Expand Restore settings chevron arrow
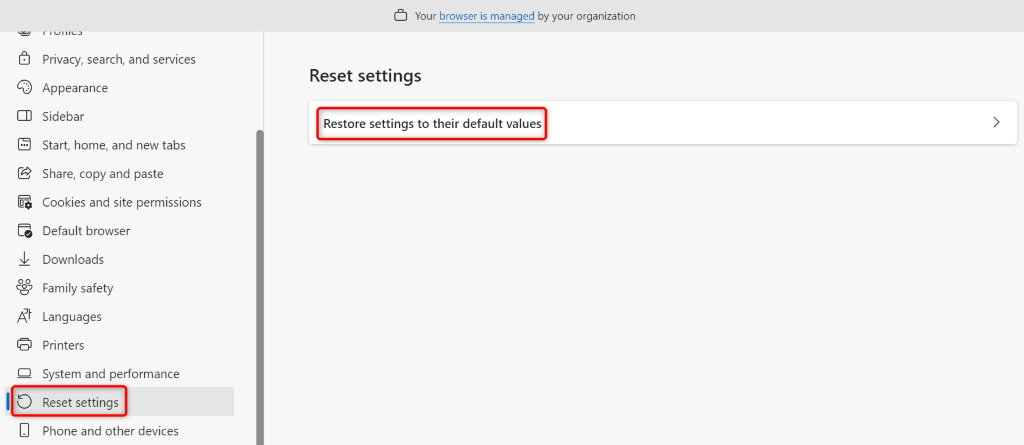The width and height of the screenshot is (1024, 445). pyautogui.click(x=996, y=123)
